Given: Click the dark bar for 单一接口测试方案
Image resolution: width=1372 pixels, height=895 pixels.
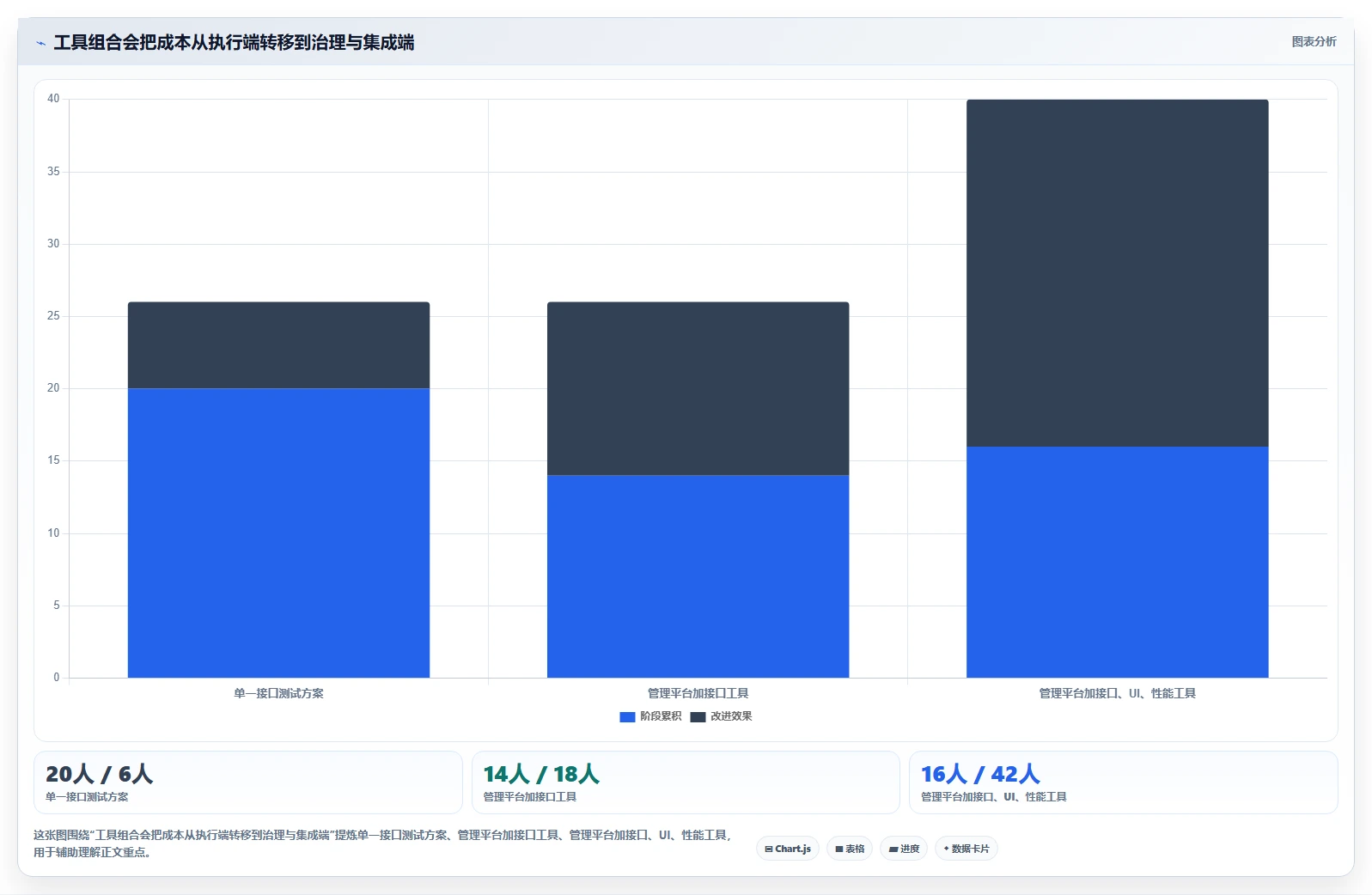Looking at the screenshot, I should pyautogui.click(x=278, y=345).
